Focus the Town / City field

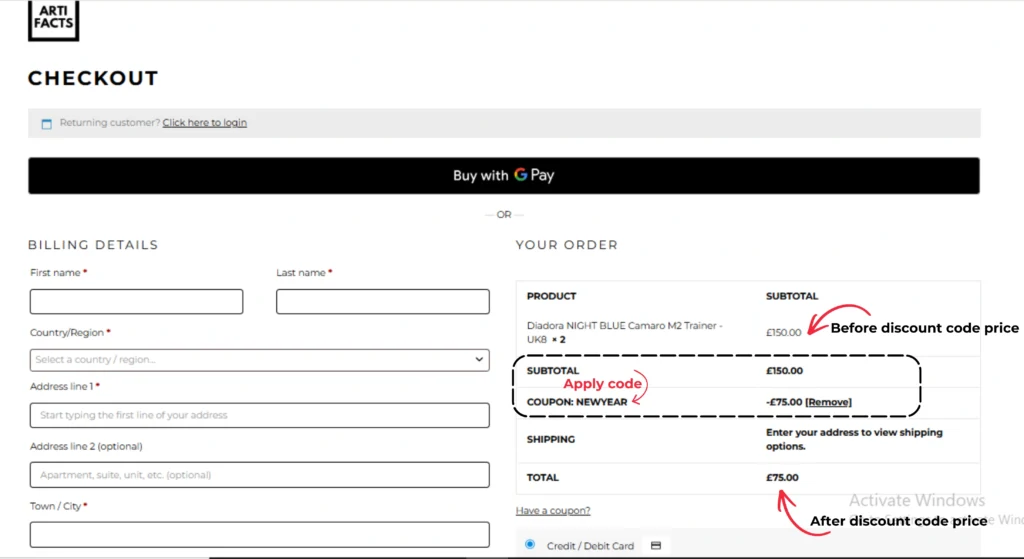point(258,534)
